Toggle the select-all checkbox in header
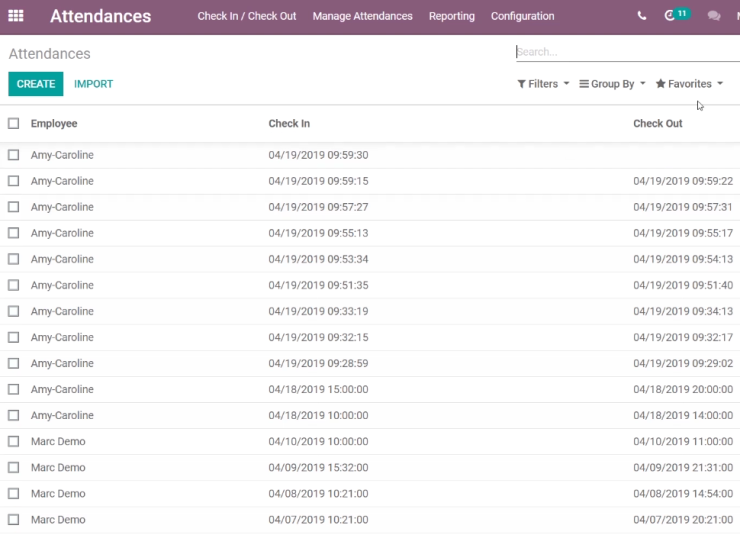The width and height of the screenshot is (740, 535). (x=13, y=124)
